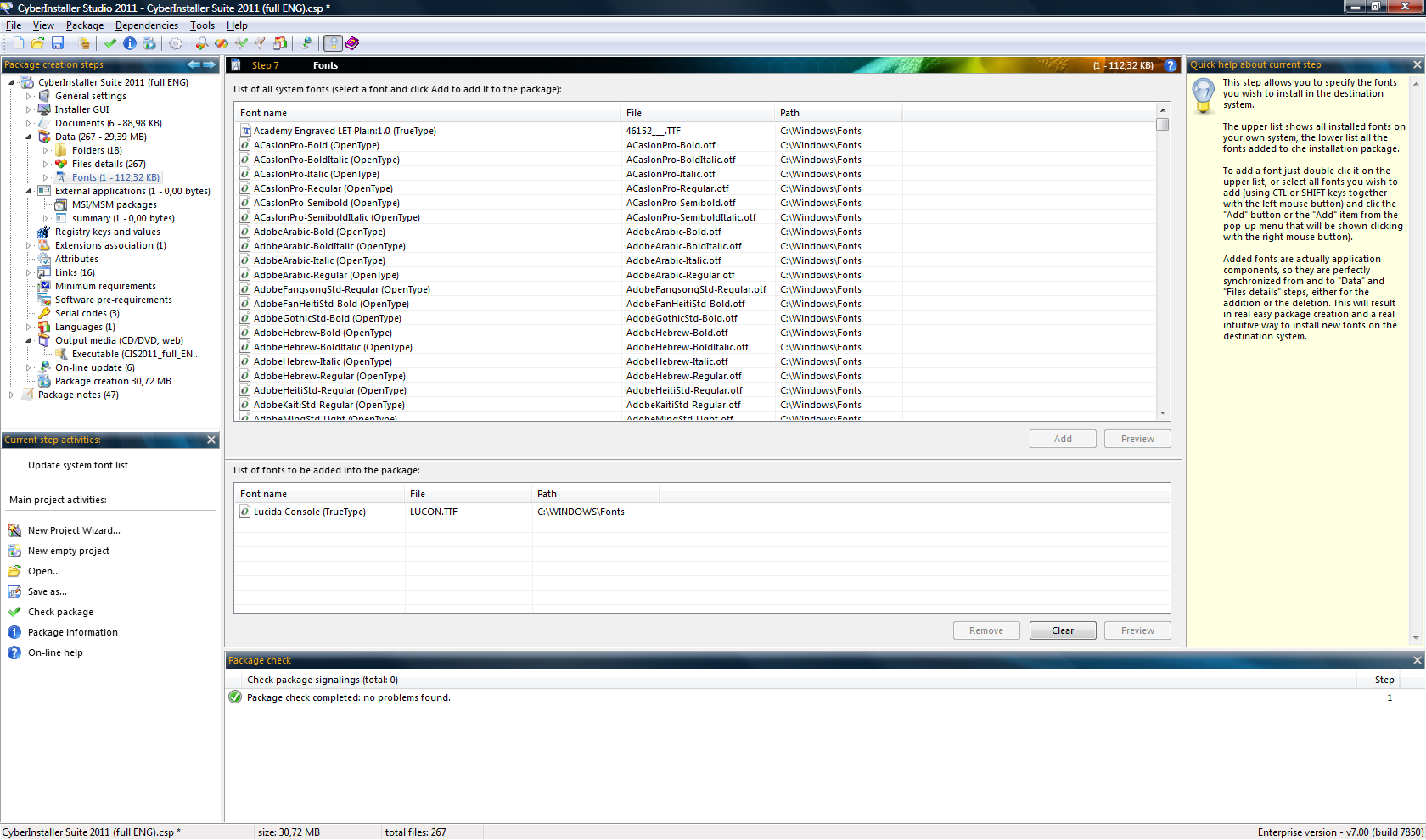
Task: Click the Registry keys and values icon
Action: tap(44, 232)
